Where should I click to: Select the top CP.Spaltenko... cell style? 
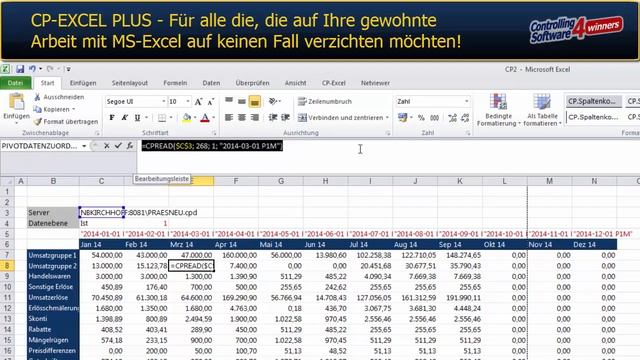tap(593, 101)
